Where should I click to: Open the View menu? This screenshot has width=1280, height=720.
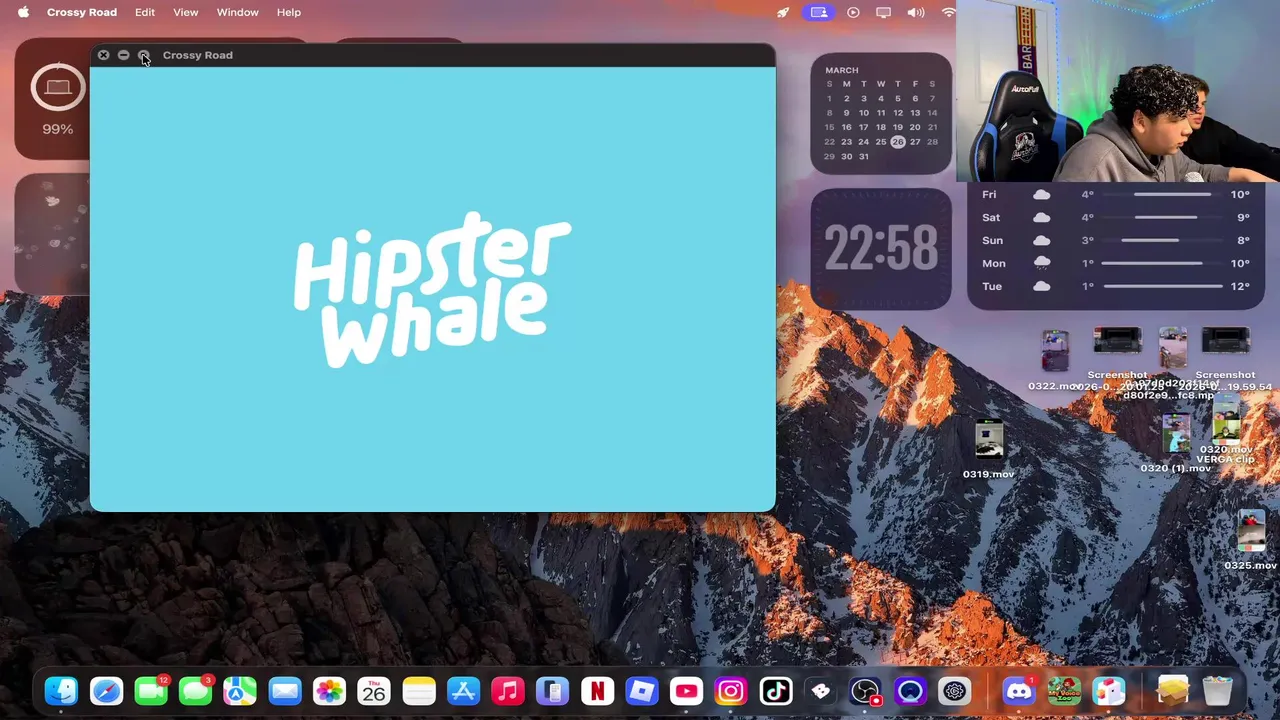[x=185, y=12]
